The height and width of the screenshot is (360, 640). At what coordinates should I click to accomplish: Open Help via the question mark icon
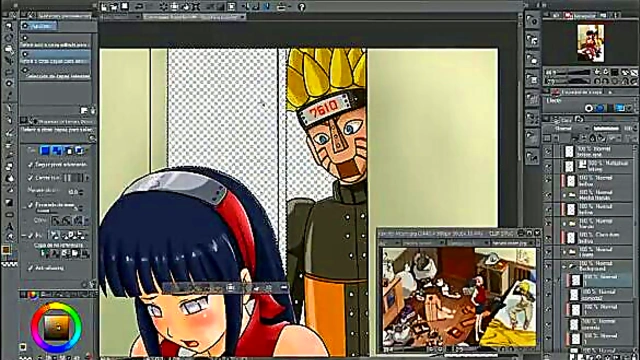(301, 7)
